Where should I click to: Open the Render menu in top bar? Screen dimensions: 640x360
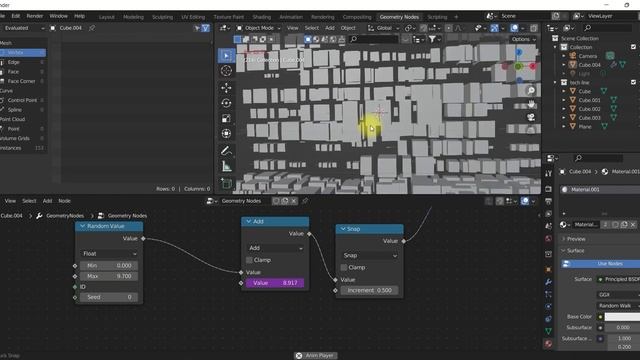[x=35, y=16]
